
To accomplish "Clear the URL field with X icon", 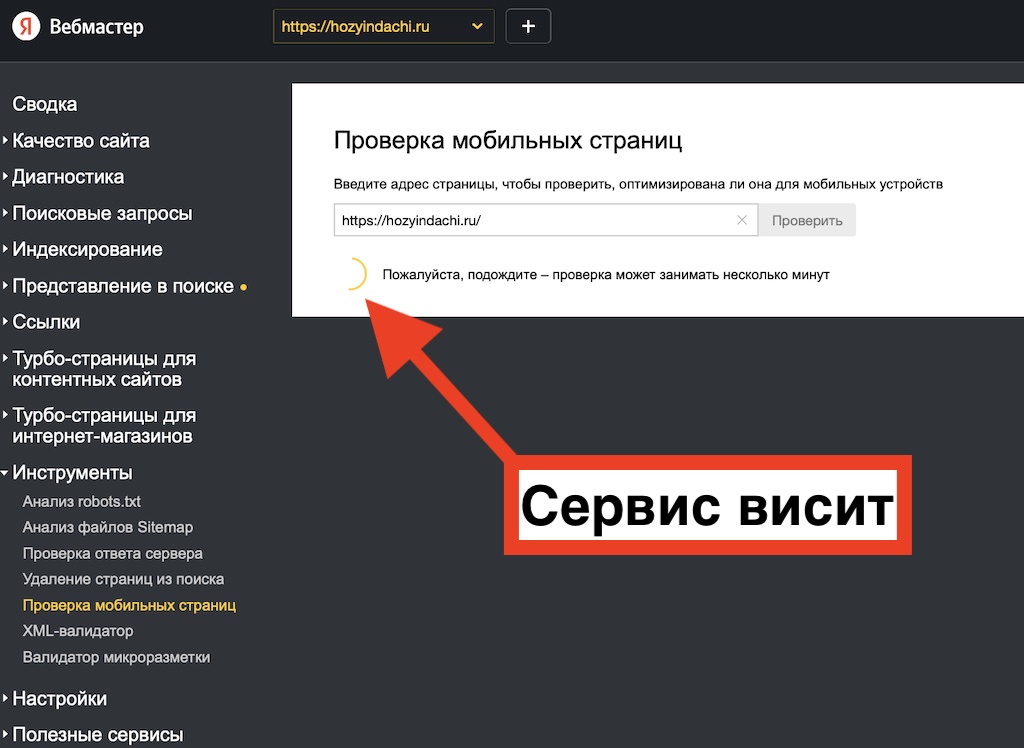I will (742, 220).
